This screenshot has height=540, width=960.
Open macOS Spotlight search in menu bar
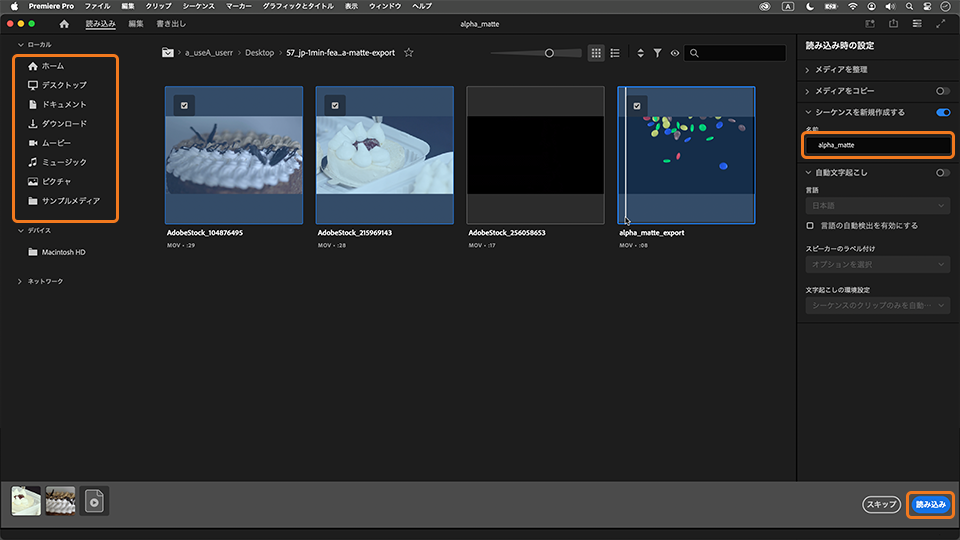click(x=909, y=6)
